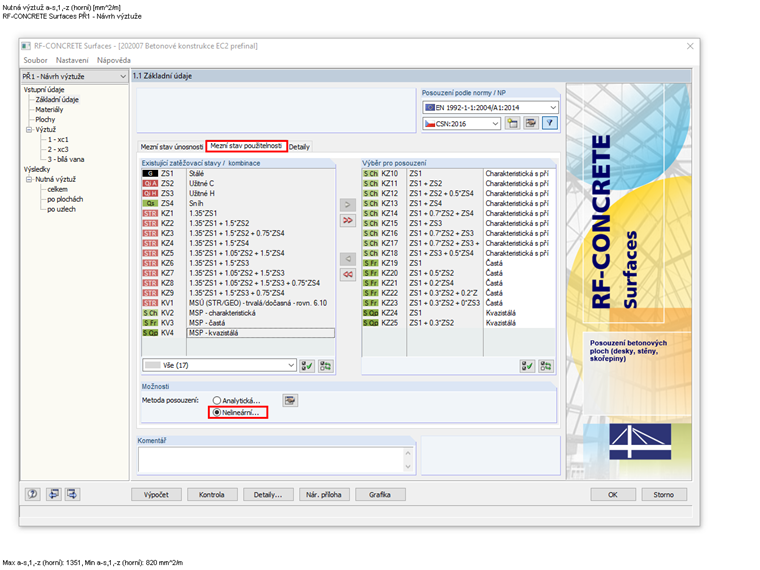Image resolution: width=760 pixels, height=570 pixels.
Task: Open the Vše (17) filter dropdown
Action: tap(291, 365)
